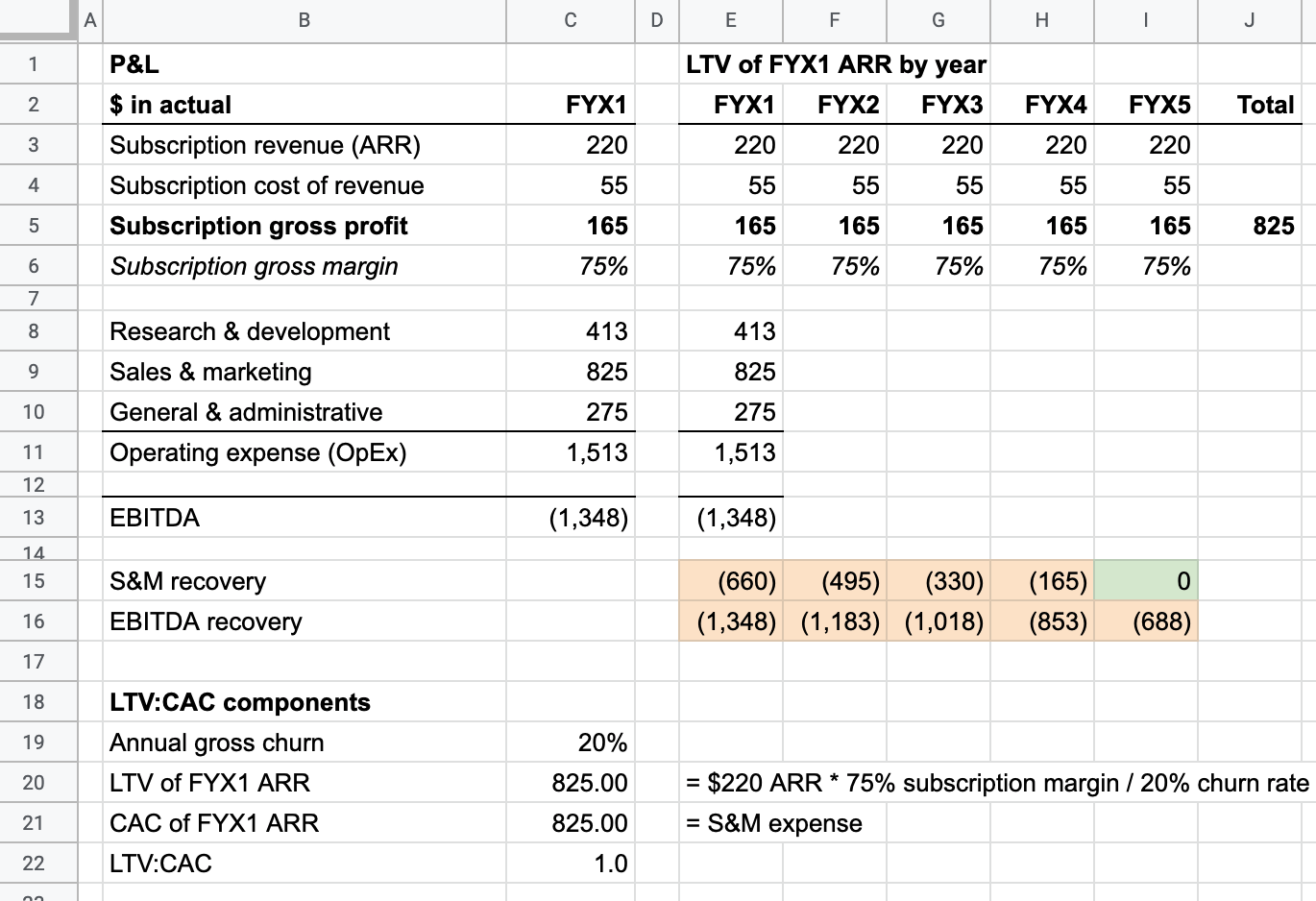Click Sales & marketing 825 in column C
1316x901 pixels.
[x=570, y=372]
